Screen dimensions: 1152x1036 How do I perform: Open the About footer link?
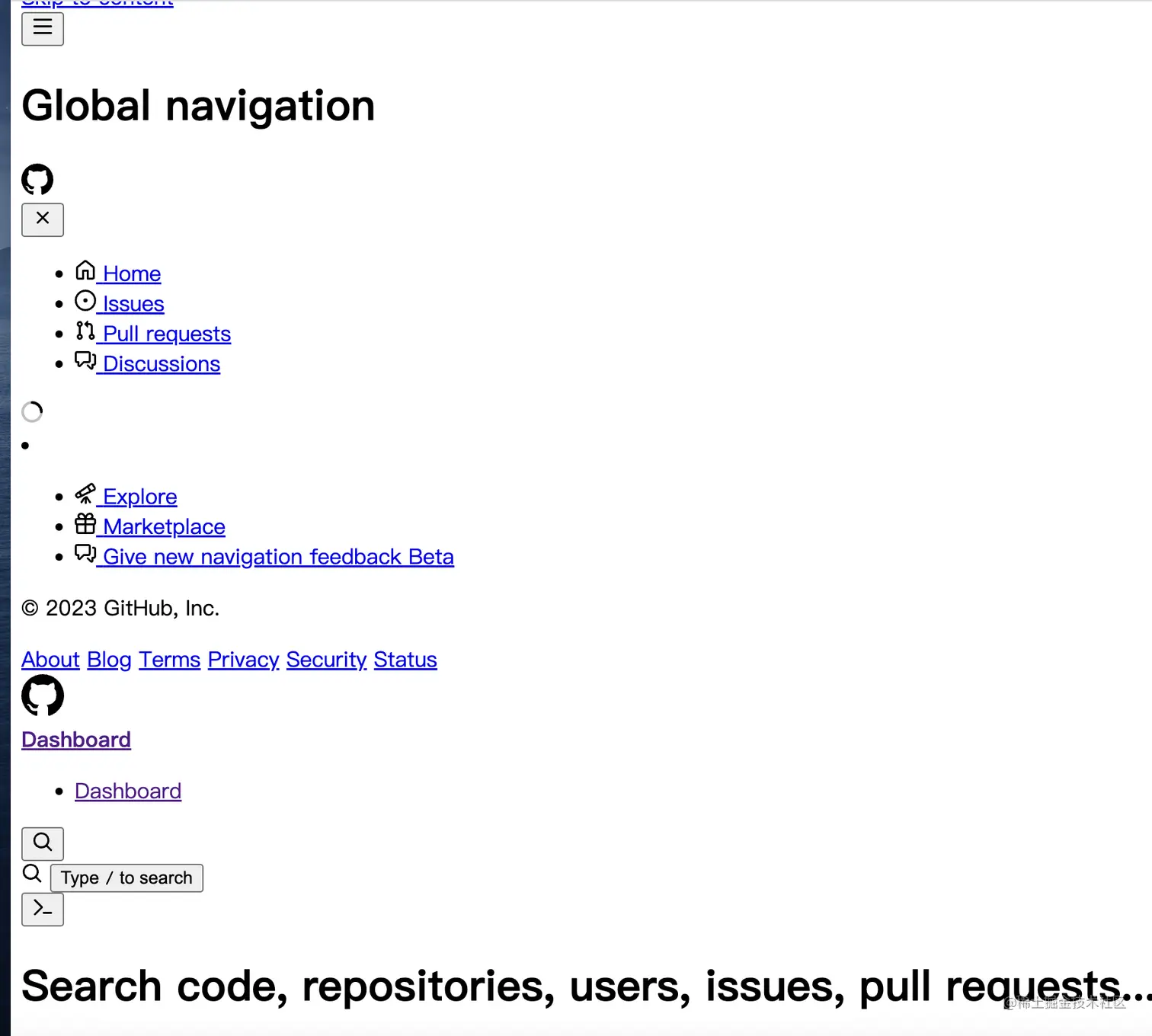(x=50, y=660)
